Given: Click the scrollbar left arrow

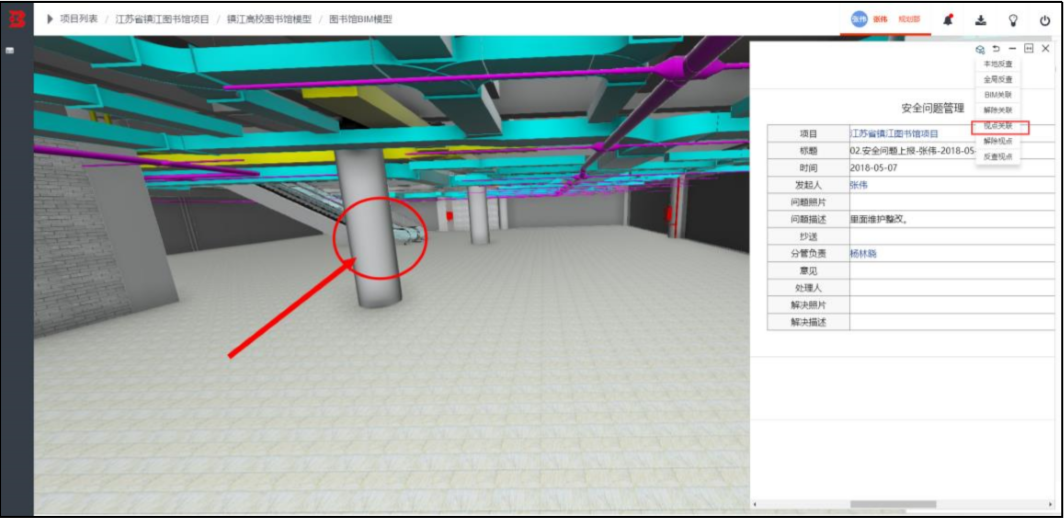Looking at the screenshot, I should [x=755, y=504].
